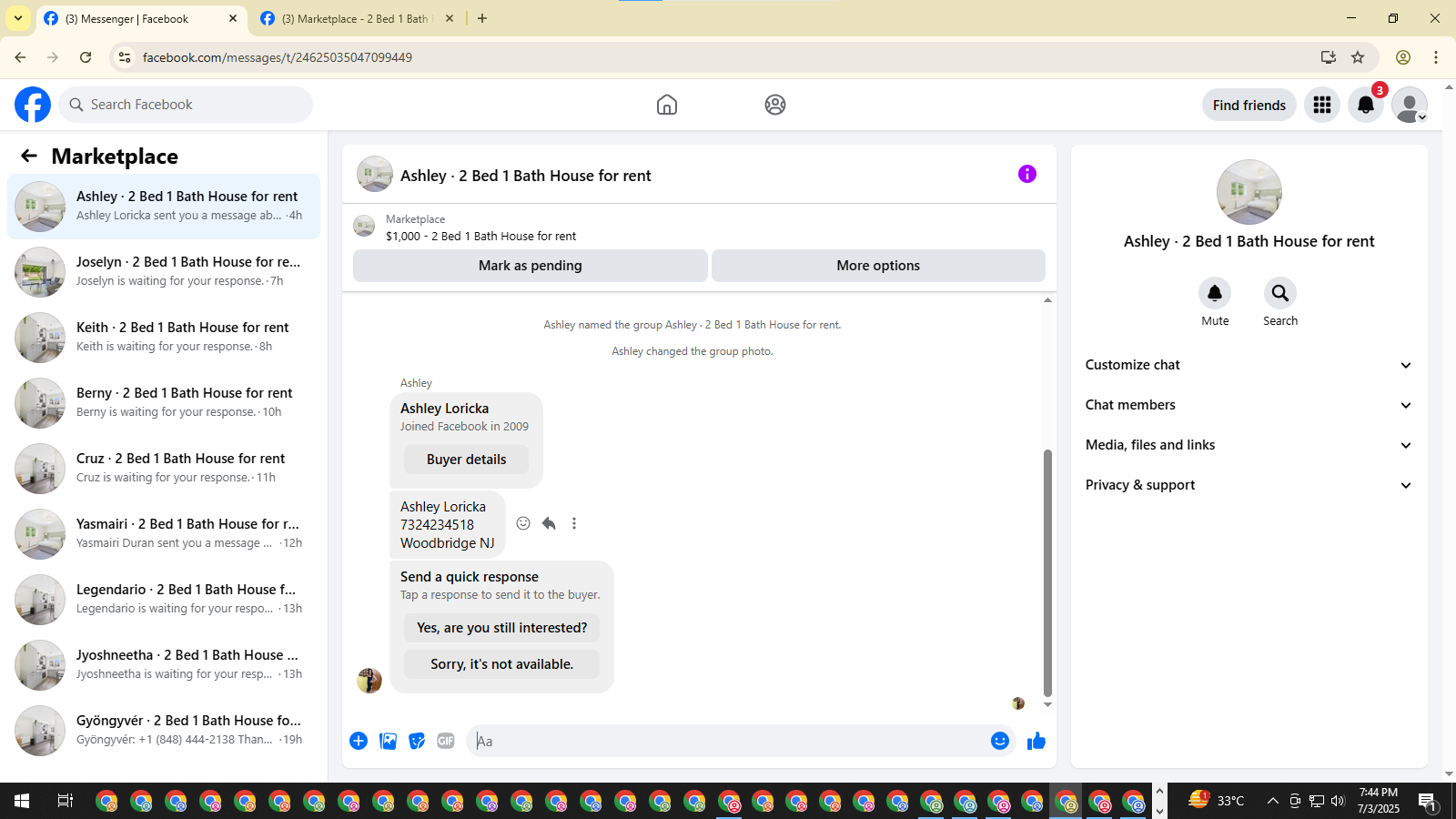Screen dimensions: 1456x819
Task: Open Windows Start menu
Action: point(22,801)
